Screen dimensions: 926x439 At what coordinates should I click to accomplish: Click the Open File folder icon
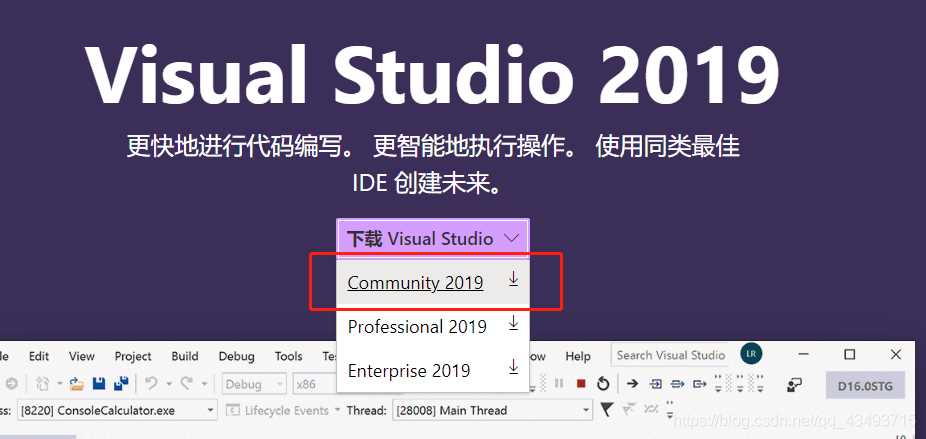[x=77, y=384]
